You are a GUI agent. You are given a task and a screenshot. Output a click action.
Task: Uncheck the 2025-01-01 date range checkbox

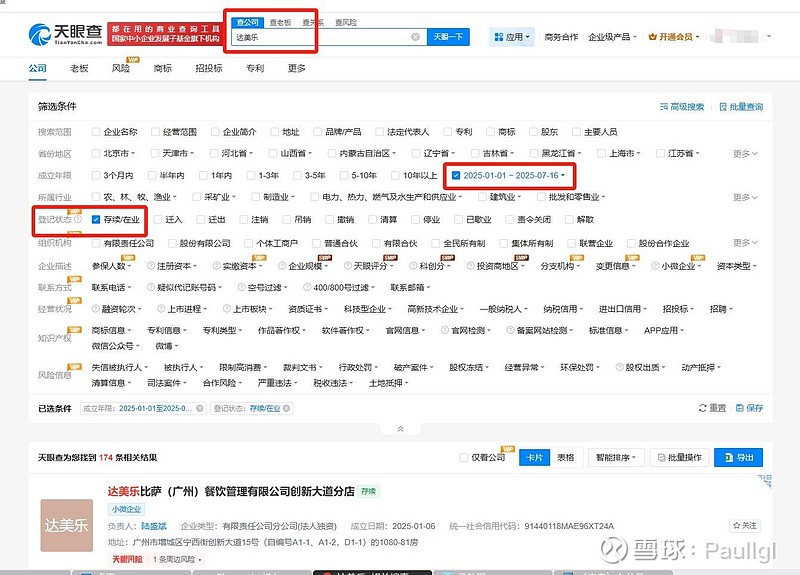pos(456,176)
